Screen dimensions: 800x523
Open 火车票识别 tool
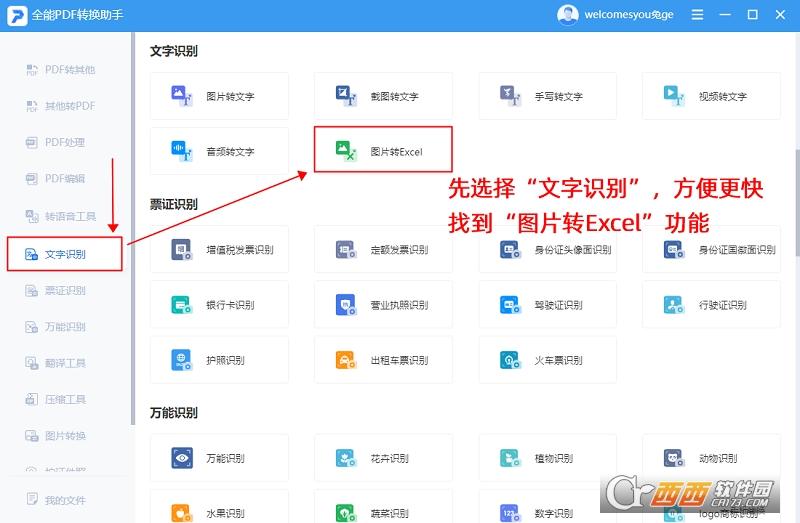tap(547, 360)
